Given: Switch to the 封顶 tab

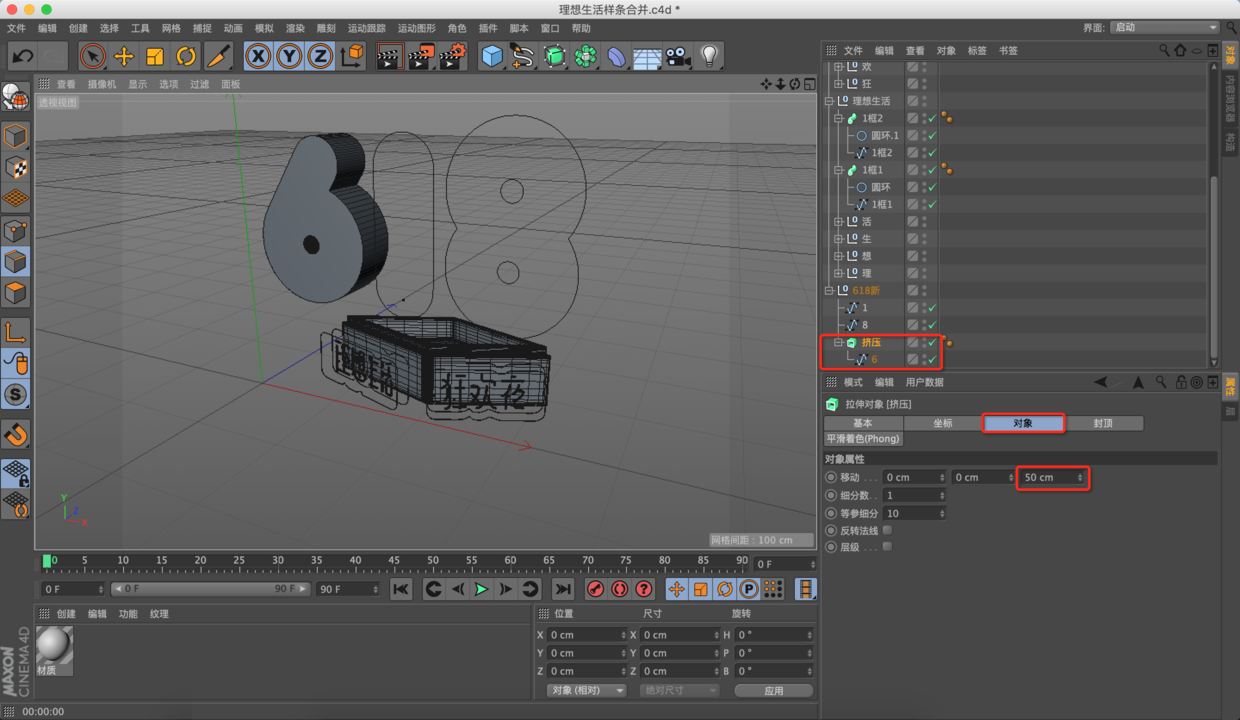Looking at the screenshot, I should (1103, 423).
